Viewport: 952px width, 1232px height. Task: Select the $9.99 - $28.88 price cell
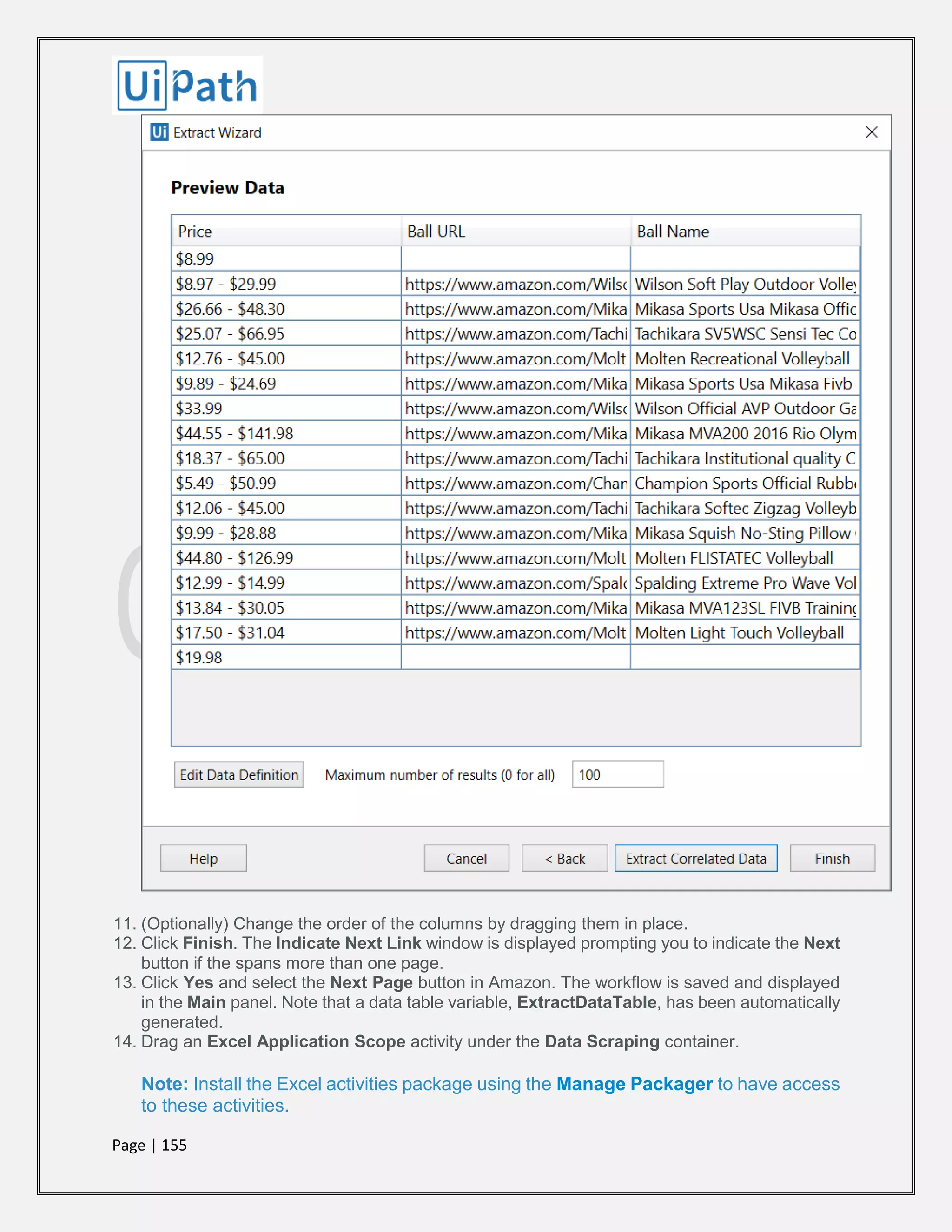pos(286,533)
